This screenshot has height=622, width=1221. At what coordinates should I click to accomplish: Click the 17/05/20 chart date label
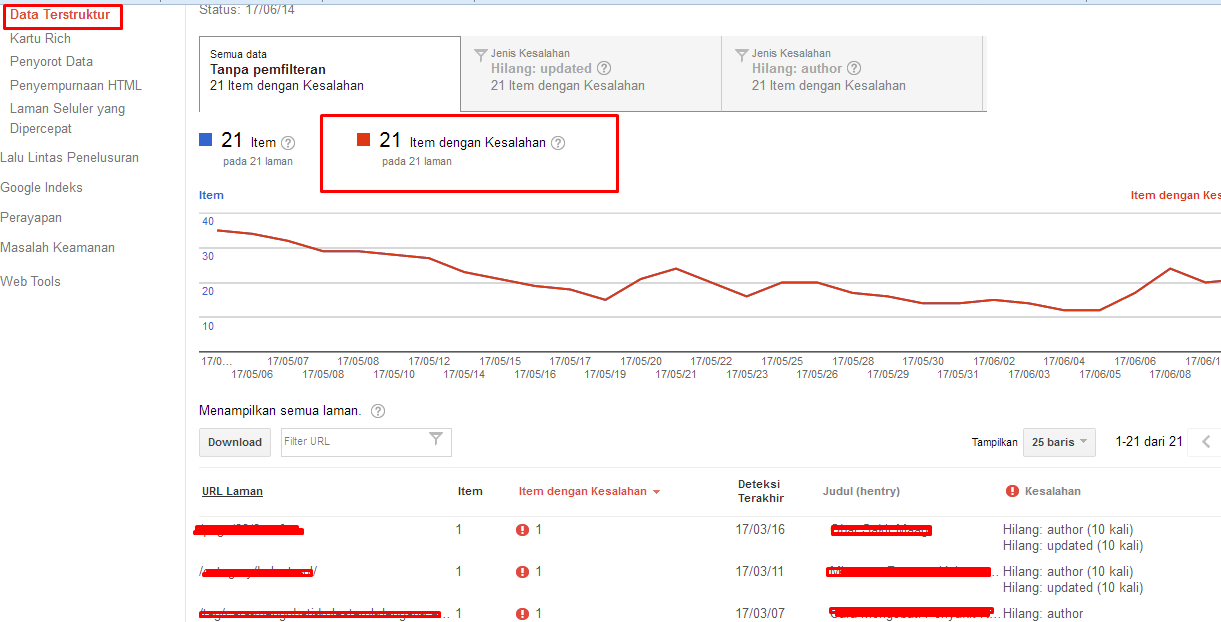point(641,361)
